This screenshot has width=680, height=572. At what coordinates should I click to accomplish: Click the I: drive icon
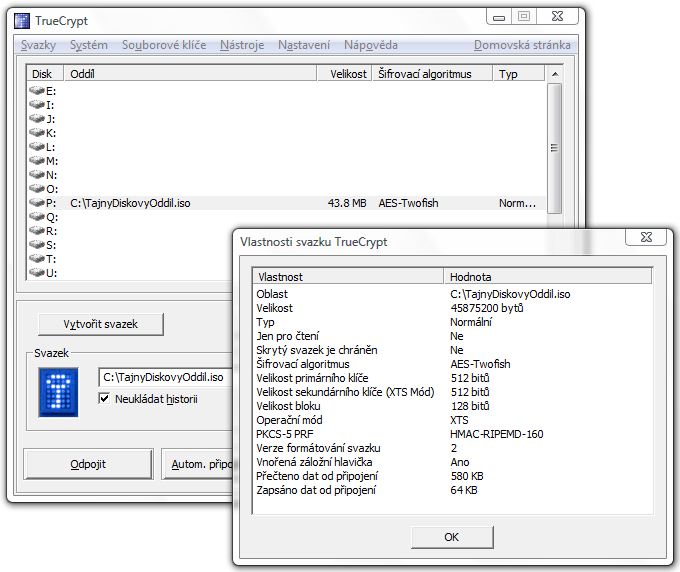tap(37, 105)
